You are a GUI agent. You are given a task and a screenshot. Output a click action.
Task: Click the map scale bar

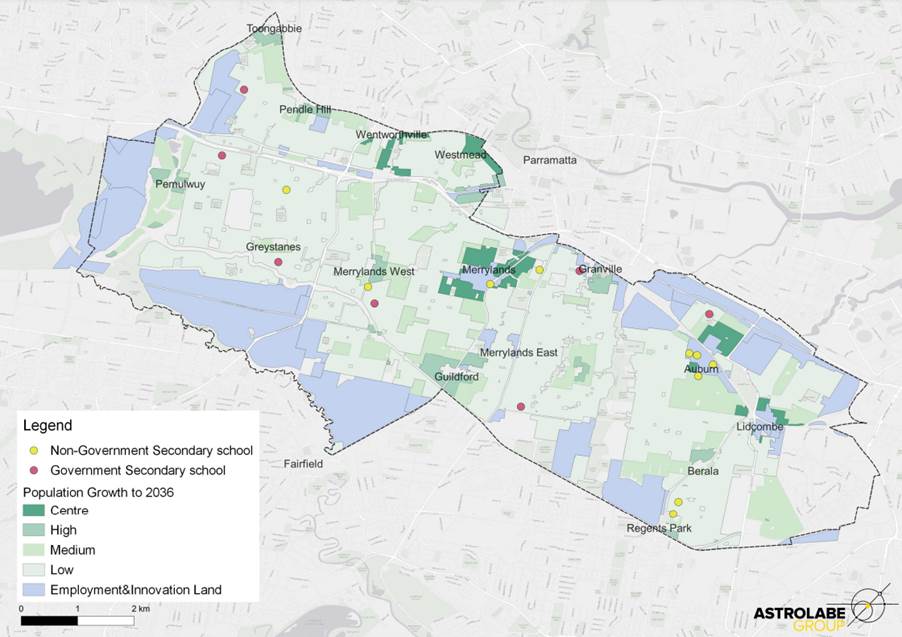pyautogui.click(x=77, y=621)
